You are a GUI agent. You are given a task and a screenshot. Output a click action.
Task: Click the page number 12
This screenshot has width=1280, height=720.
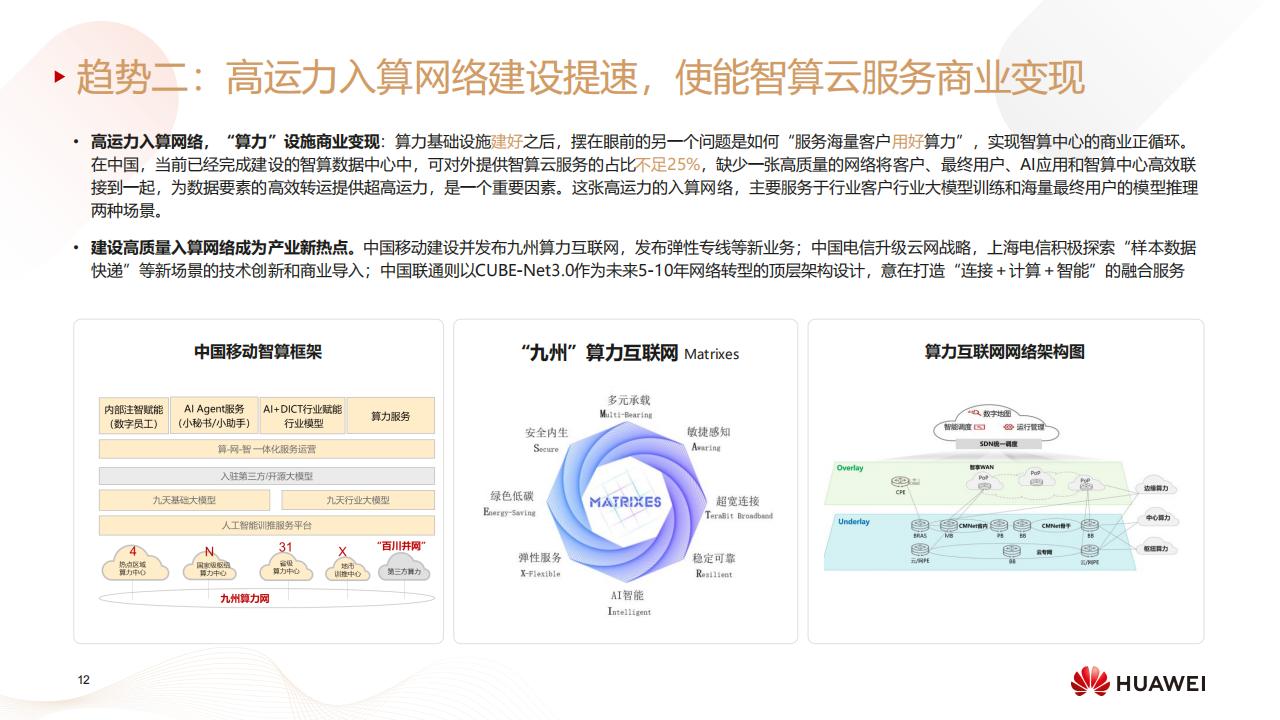coord(84,680)
